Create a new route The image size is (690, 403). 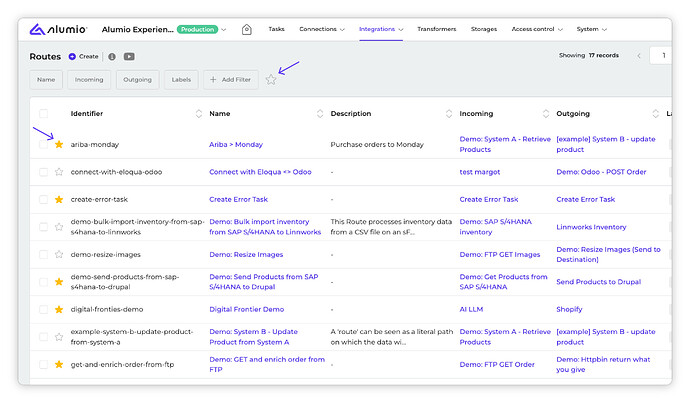pyautogui.click(x=84, y=56)
